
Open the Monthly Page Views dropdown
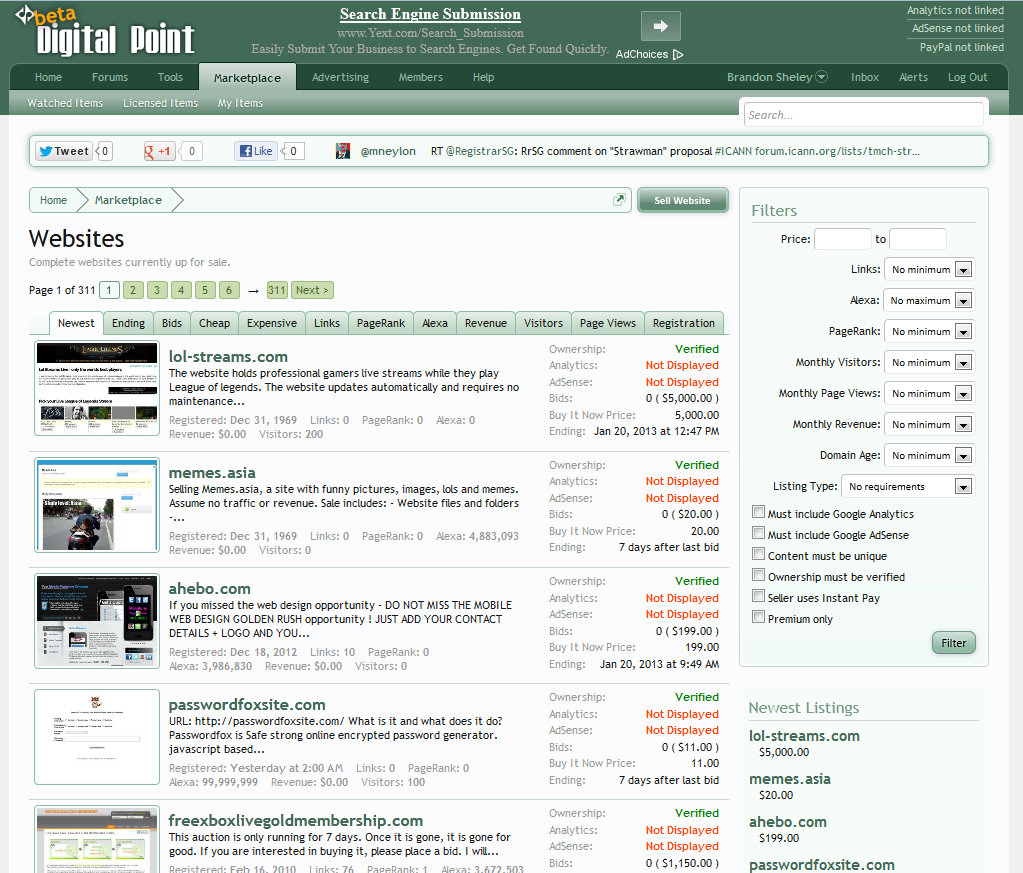coord(929,393)
